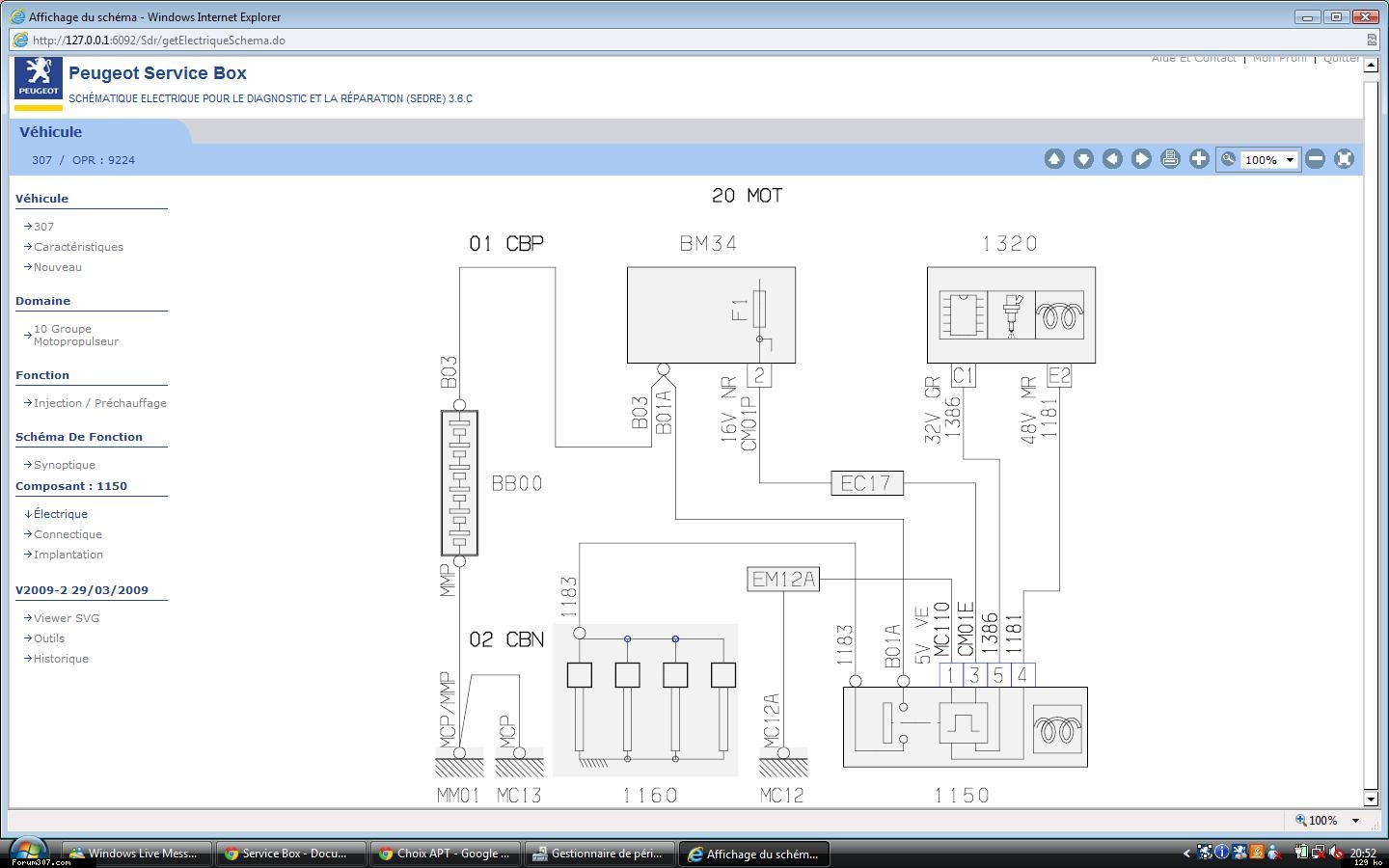The height and width of the screenshot is (868, 1389).
Task: Open browser zoom level dropdown in status bar
Action: coord(1355,821)
